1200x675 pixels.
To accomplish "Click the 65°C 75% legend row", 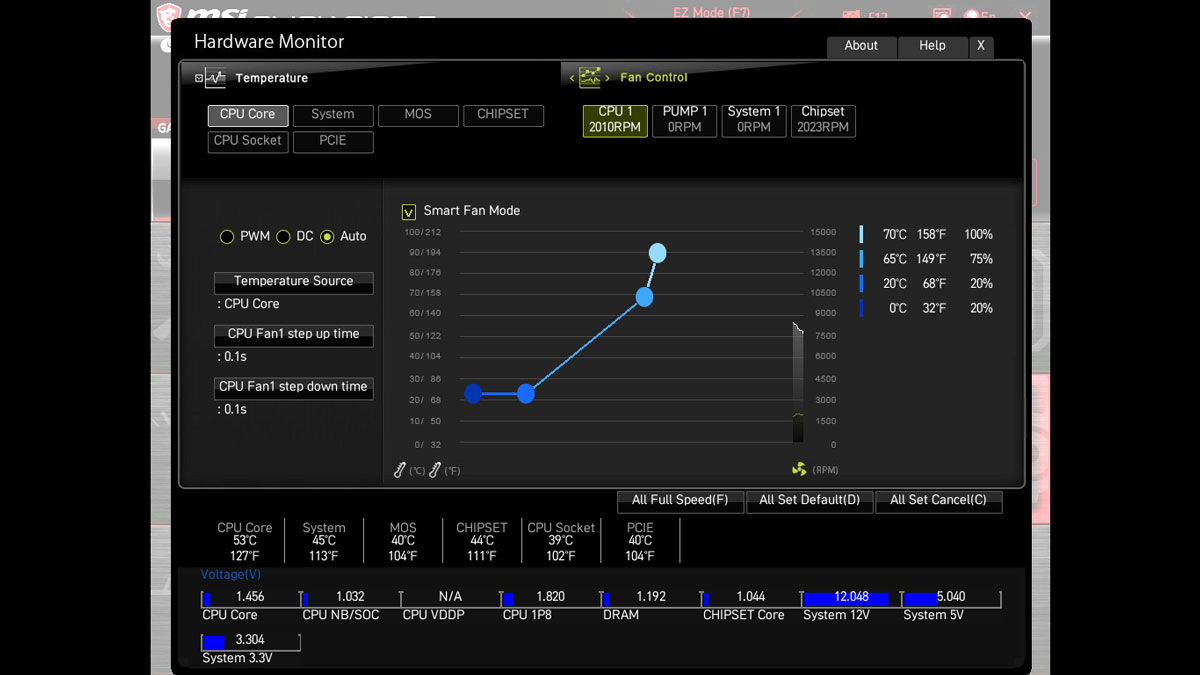I will (x=926, y=260).
